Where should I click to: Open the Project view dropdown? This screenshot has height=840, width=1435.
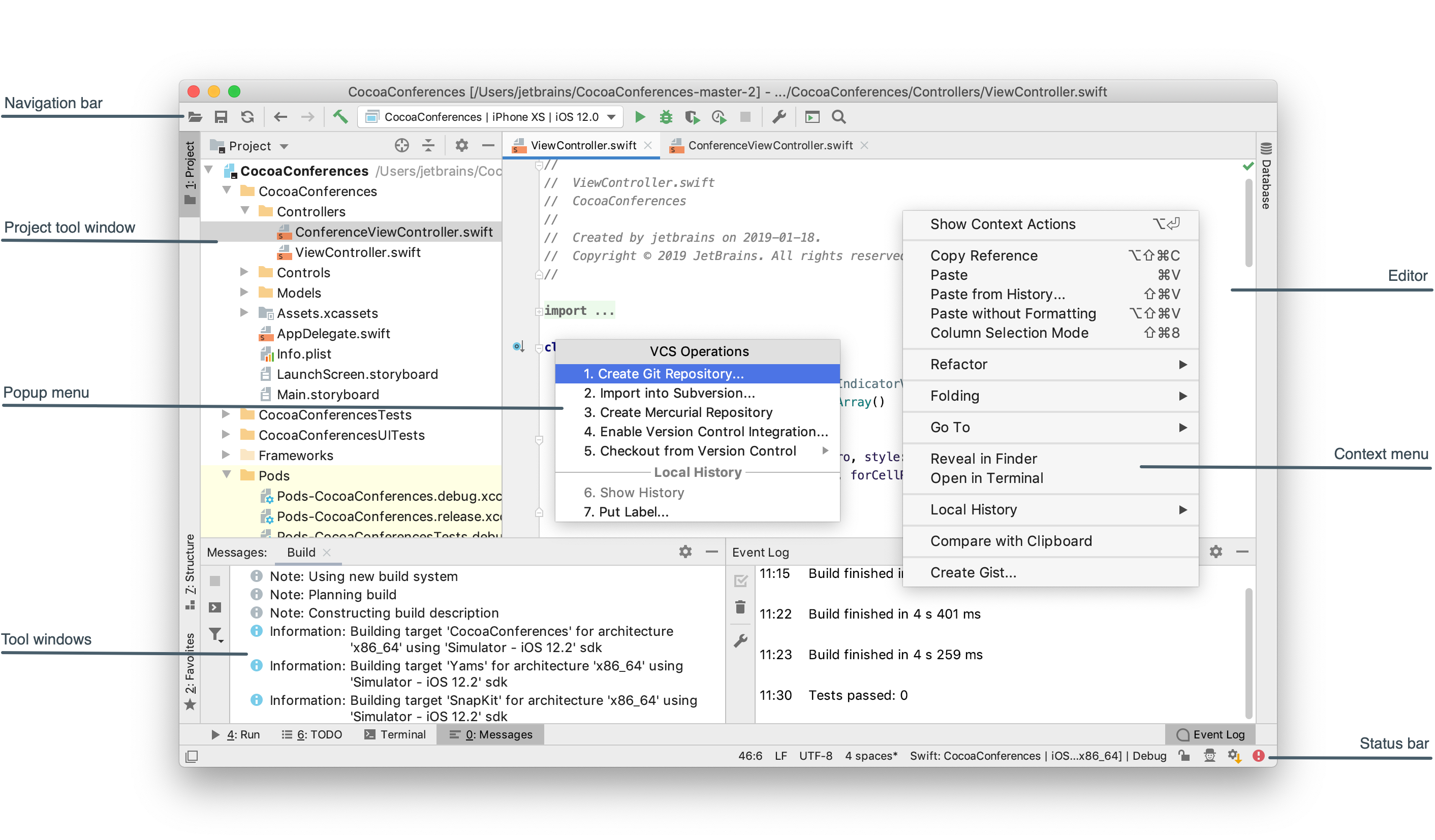point(250,146)
